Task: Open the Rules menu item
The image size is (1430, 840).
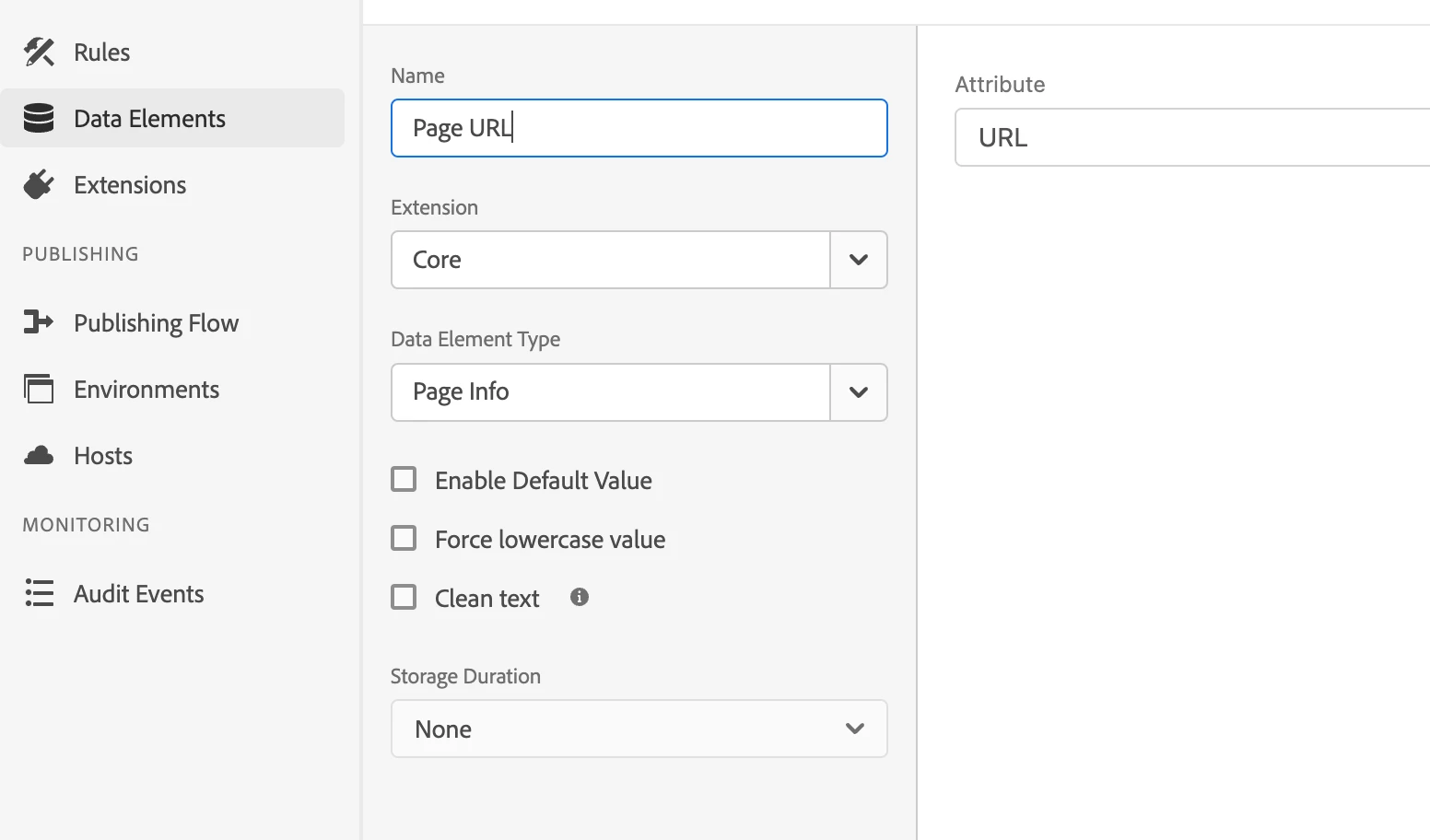Action: (x=101, y=52)
